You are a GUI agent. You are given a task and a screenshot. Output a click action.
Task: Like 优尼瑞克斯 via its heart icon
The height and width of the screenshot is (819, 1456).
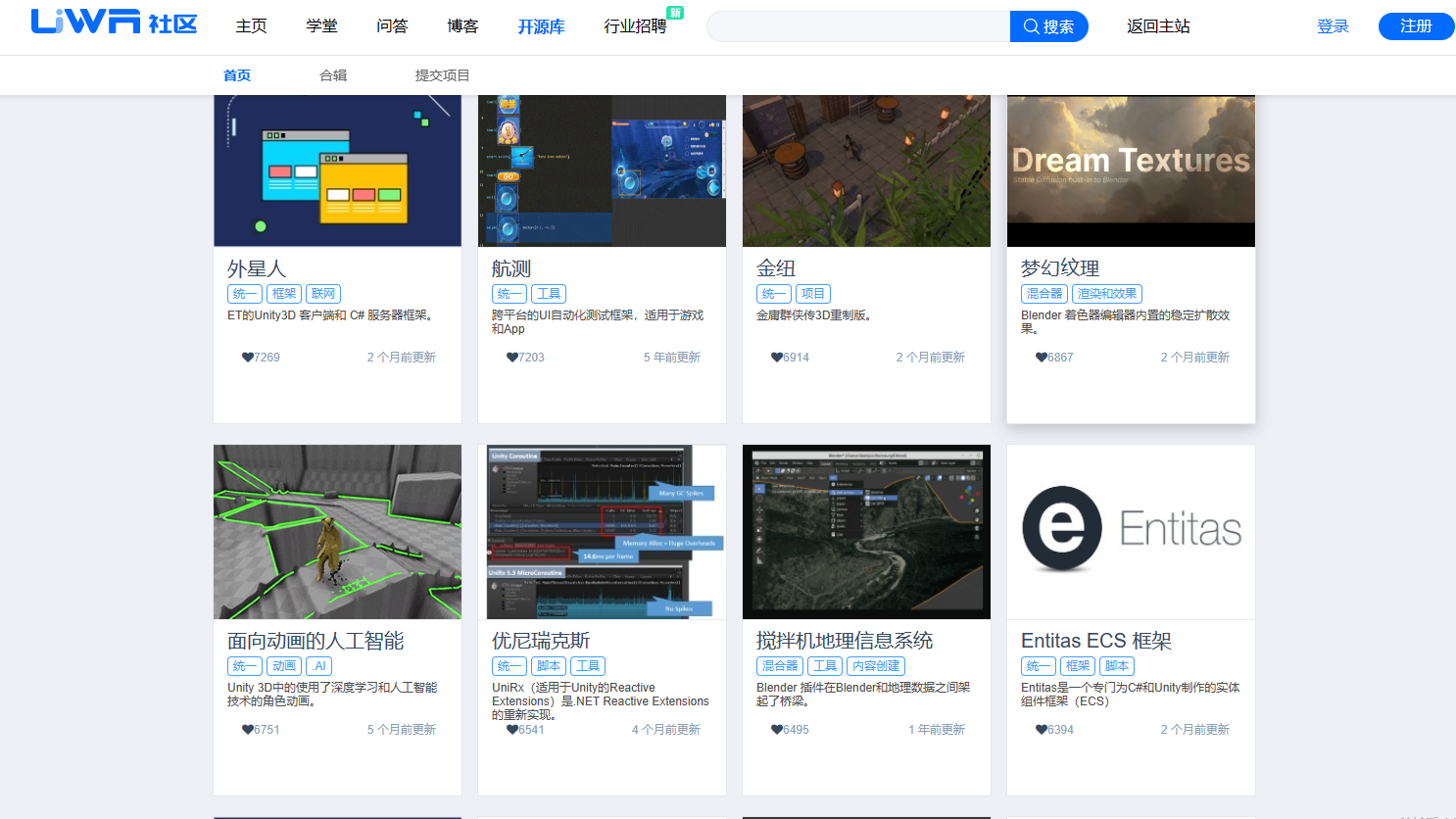coord(512,730)
